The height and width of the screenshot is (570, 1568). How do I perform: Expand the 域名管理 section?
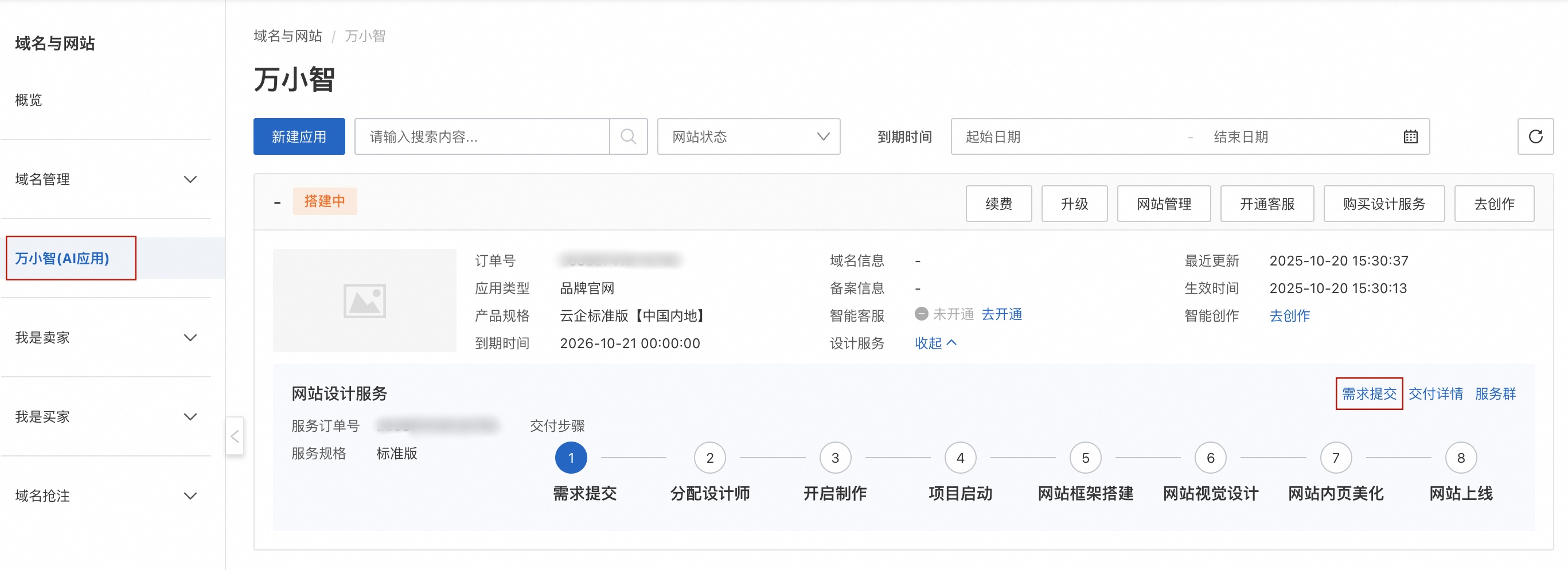[x=107, y=179]
